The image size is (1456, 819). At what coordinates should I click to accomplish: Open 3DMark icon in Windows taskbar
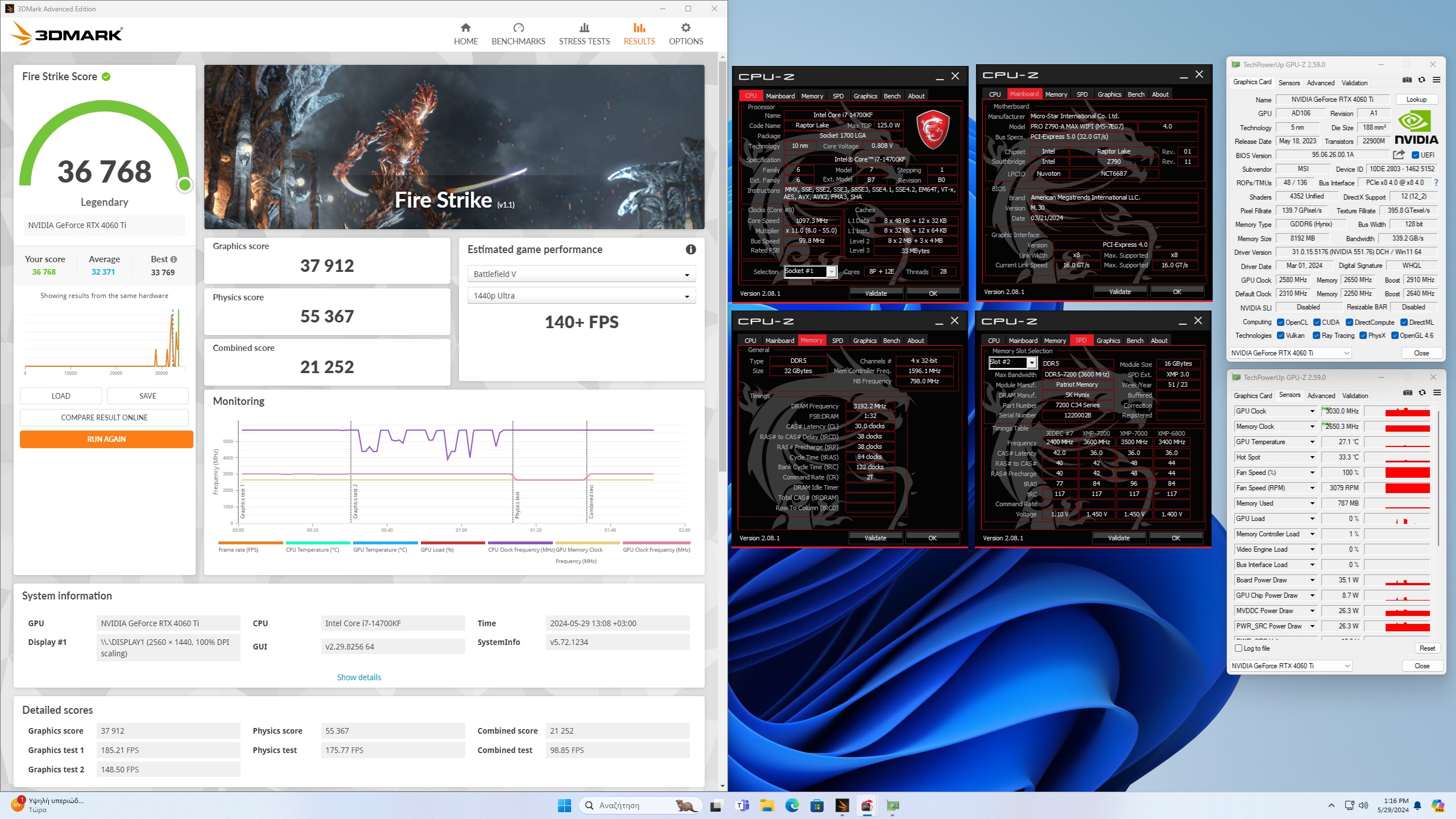click(842, 805)
